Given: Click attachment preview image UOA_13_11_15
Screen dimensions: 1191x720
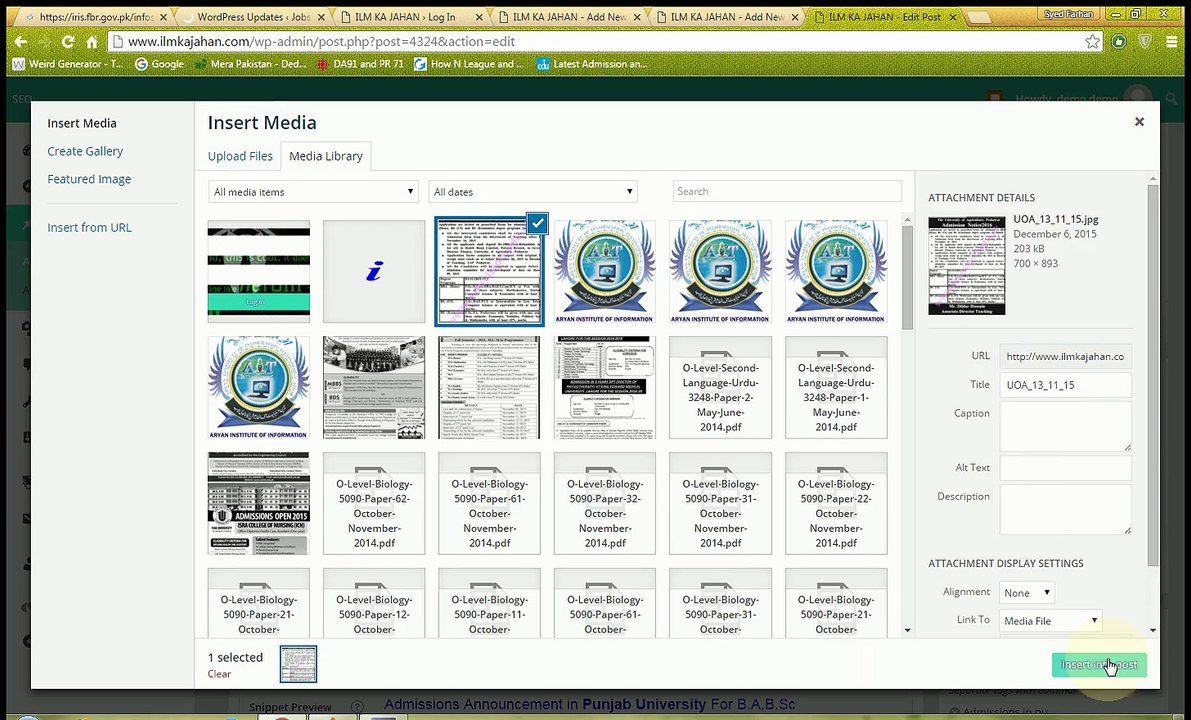Looking at the screenshot, I should [x=966, y=265].
